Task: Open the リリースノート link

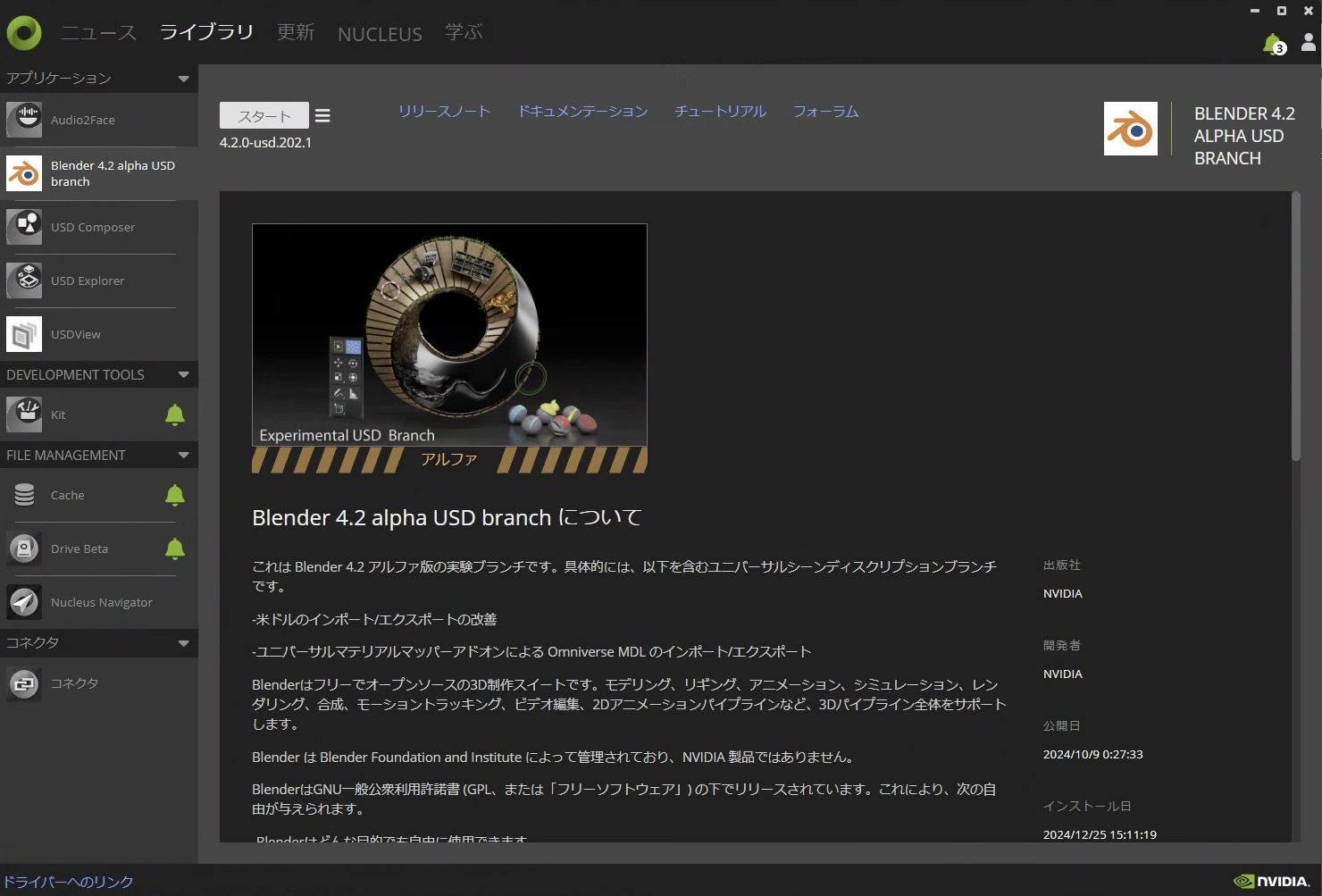Action: point(444,111)
